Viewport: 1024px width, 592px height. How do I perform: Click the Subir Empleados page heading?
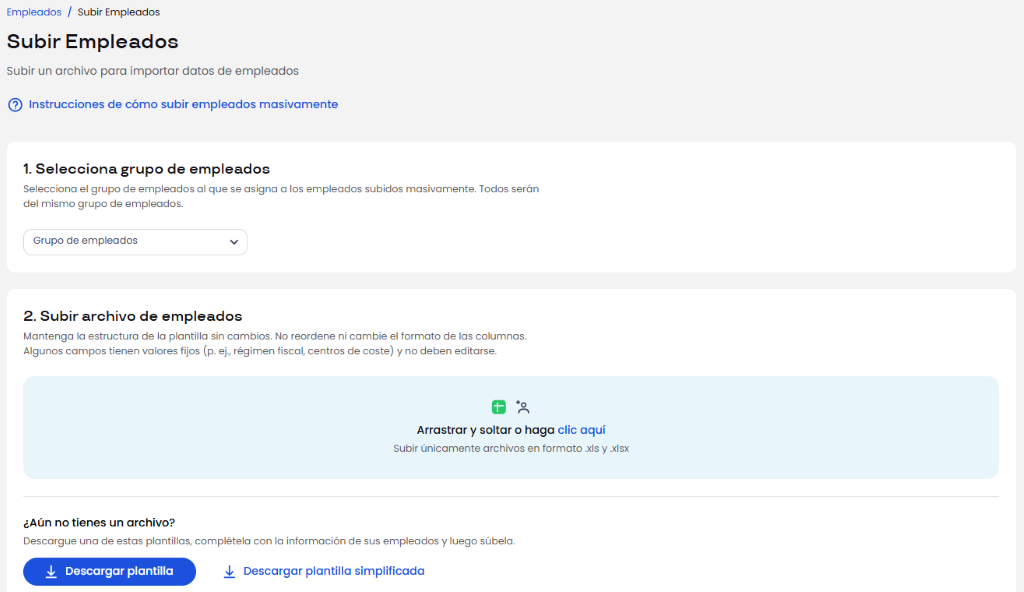point(93,42)
